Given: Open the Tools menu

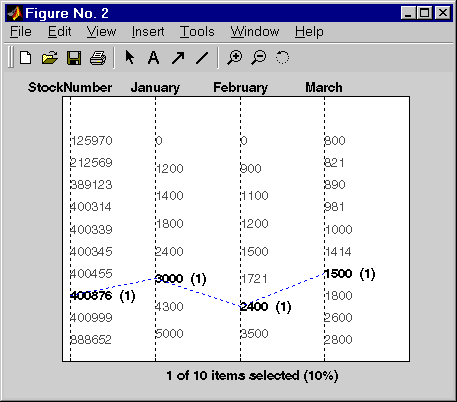Looking at the screenshot, I should pos(197,32).
